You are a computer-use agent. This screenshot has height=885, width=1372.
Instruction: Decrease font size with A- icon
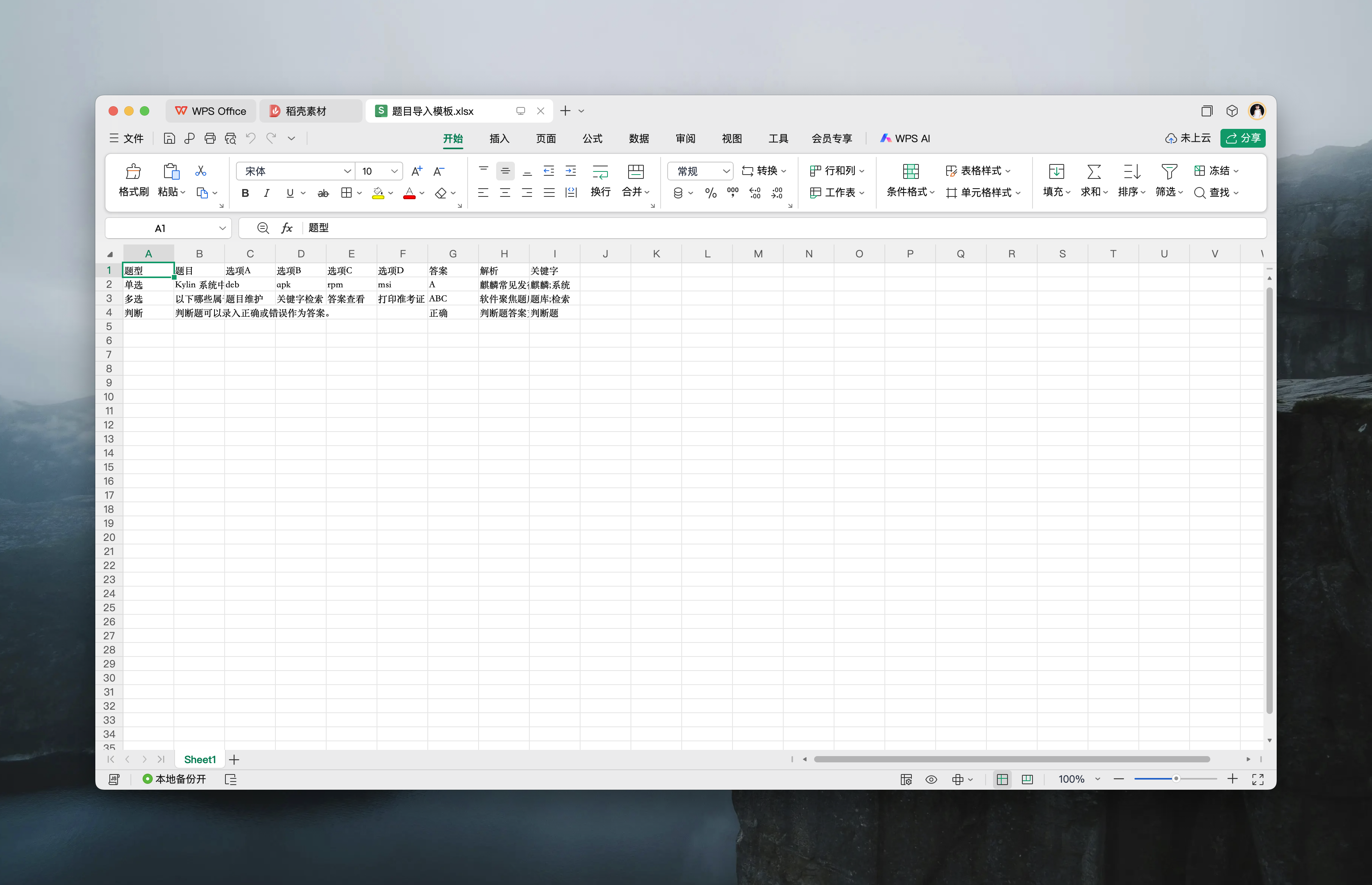coord(439,171)
